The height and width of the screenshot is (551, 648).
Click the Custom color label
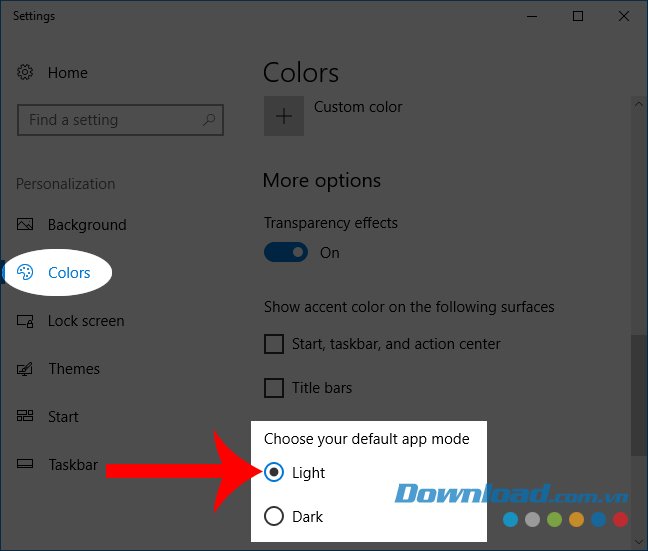click(358, 107)
